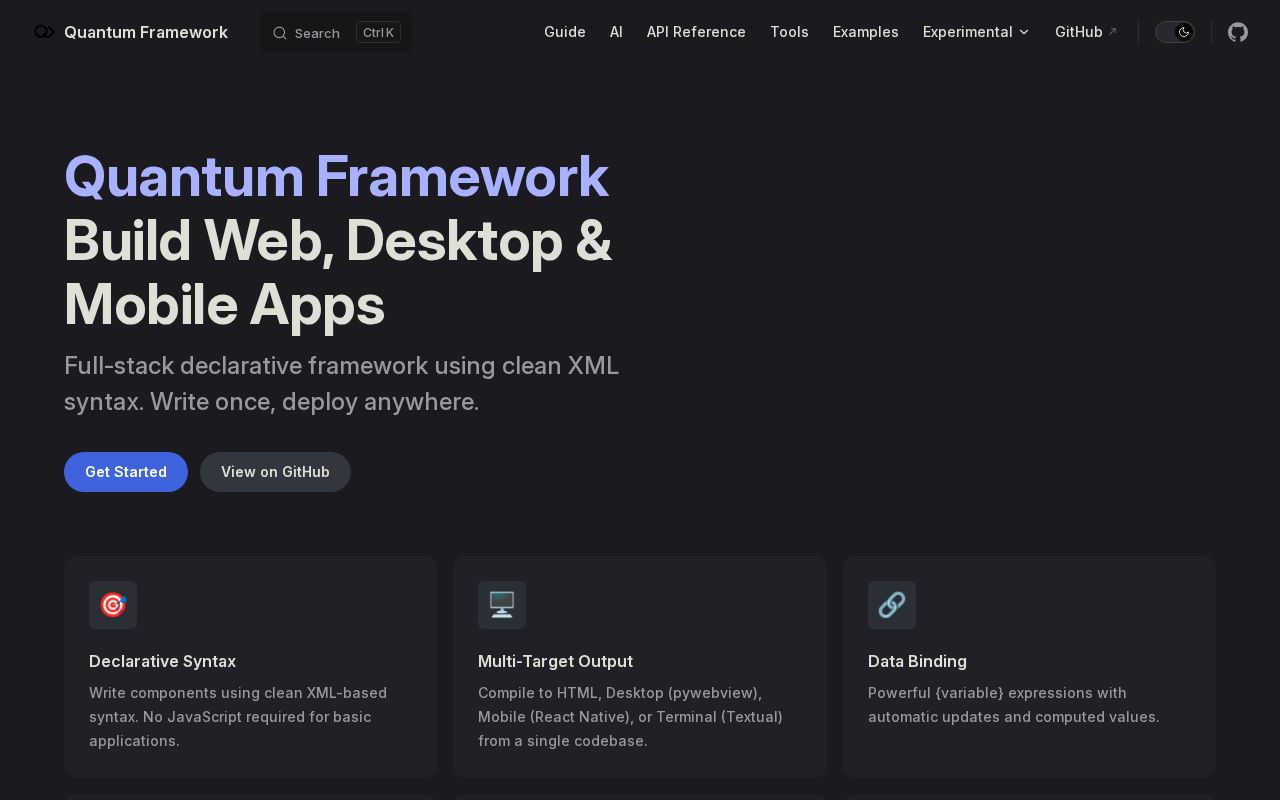The width and height of the screenshot is (1280, 800).
Task: Follow the GitHub external link in navbar
Action: [1086, 32]
